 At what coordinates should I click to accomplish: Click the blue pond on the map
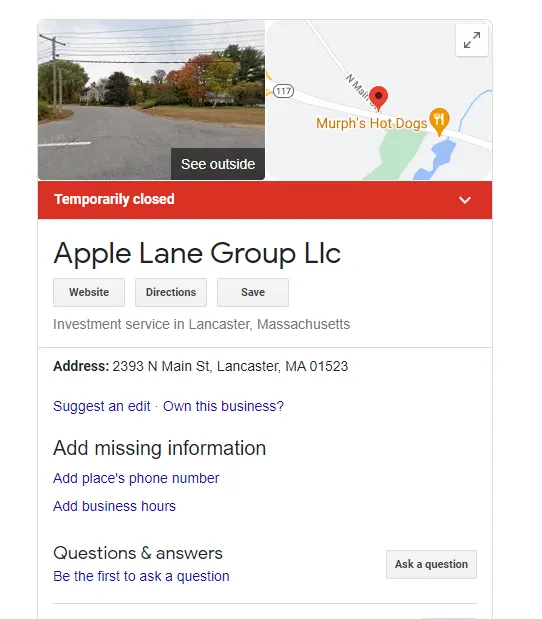(x=437, y=159)
